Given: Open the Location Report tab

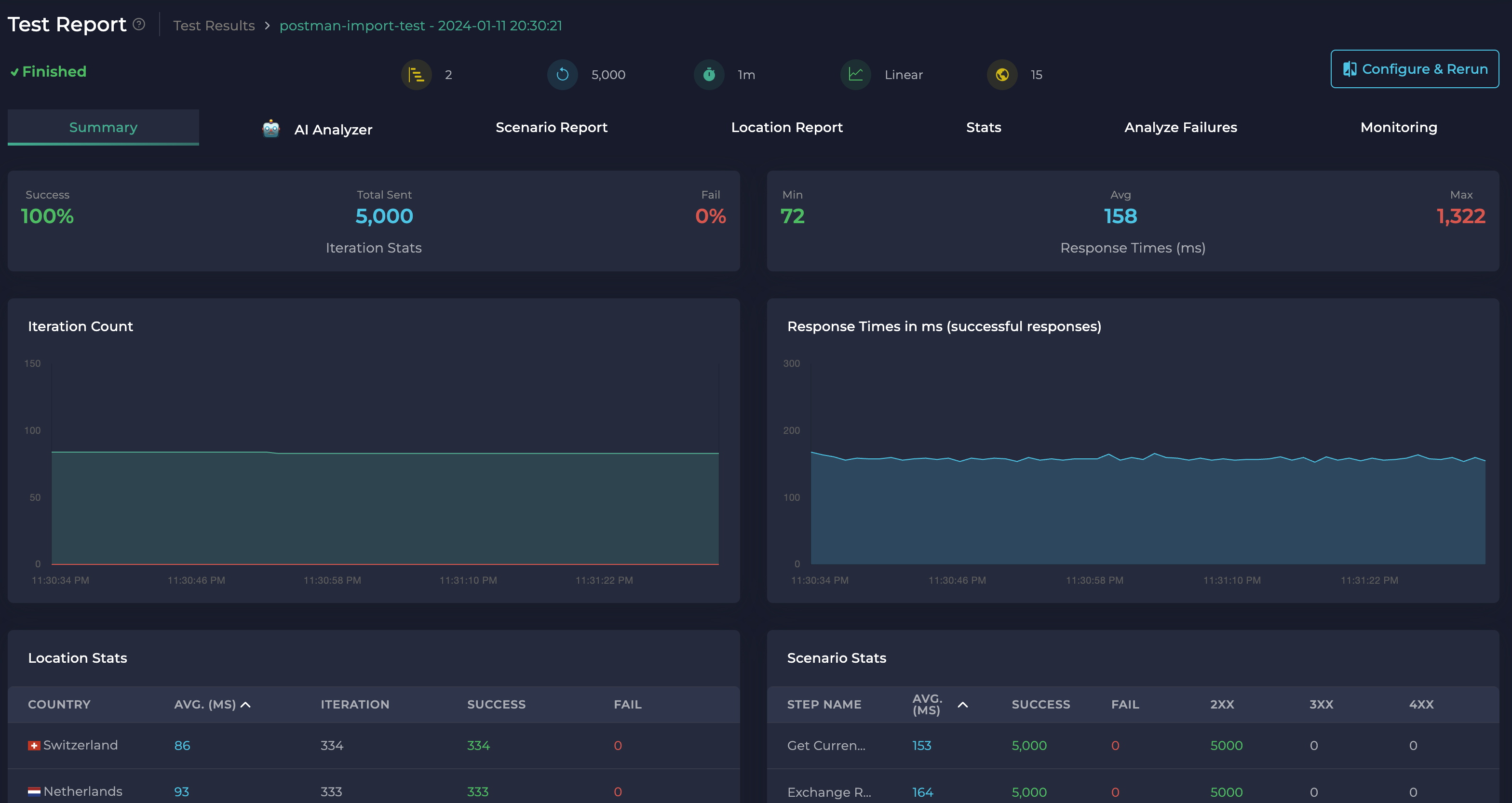Looking at the screenshot, I should [x=787, y=127].
